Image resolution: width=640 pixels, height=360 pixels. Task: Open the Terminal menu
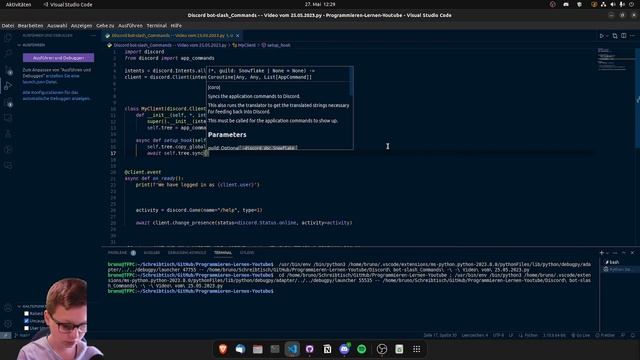coord(157,26)
